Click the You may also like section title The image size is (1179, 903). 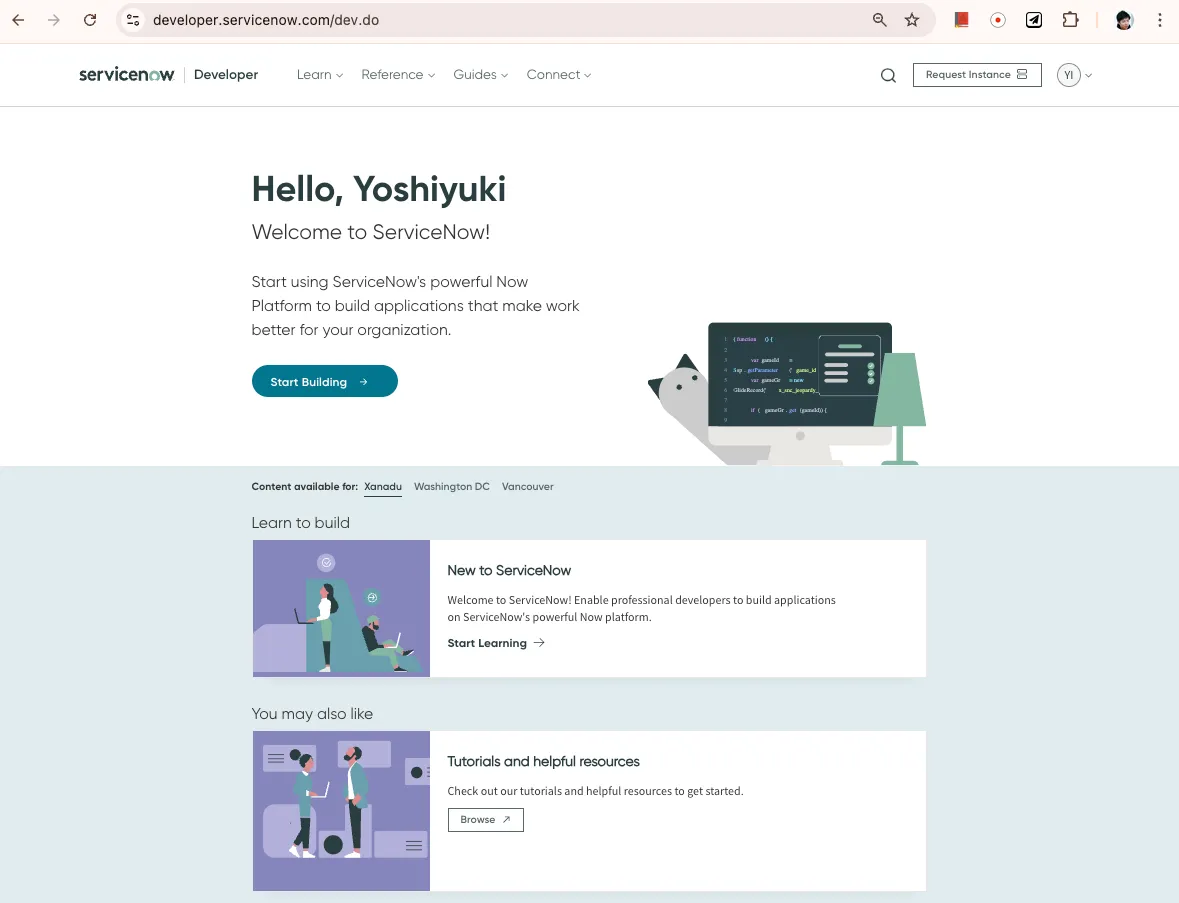click(312, 714)
